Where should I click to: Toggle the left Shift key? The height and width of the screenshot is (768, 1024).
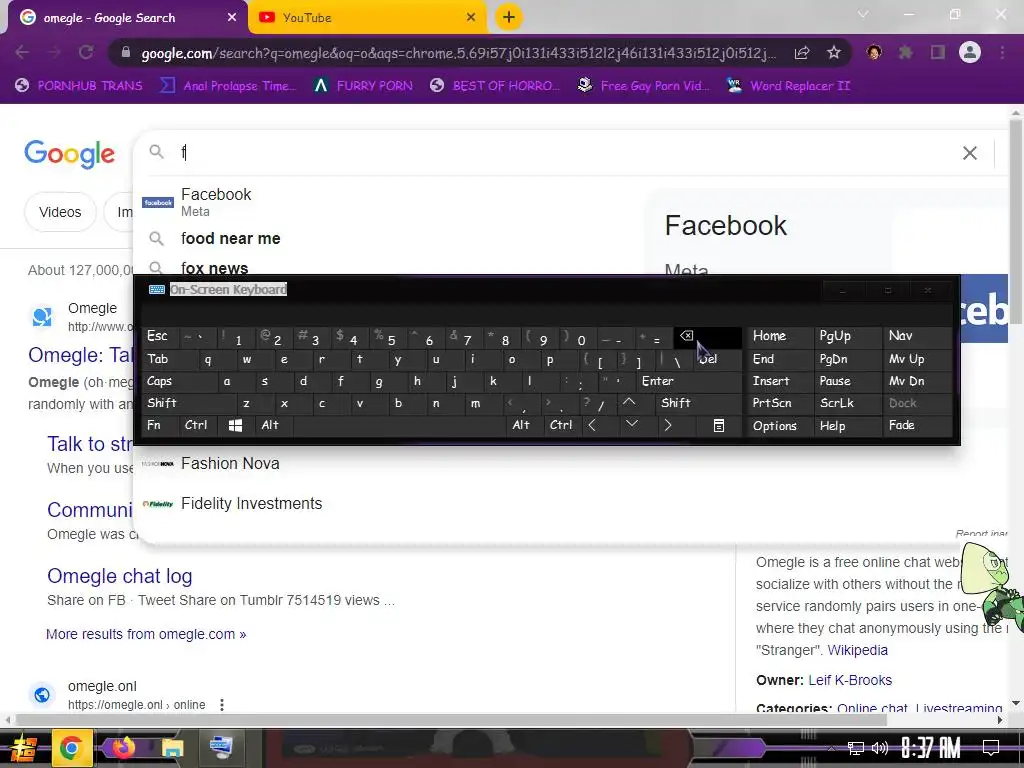pos(185,403)
